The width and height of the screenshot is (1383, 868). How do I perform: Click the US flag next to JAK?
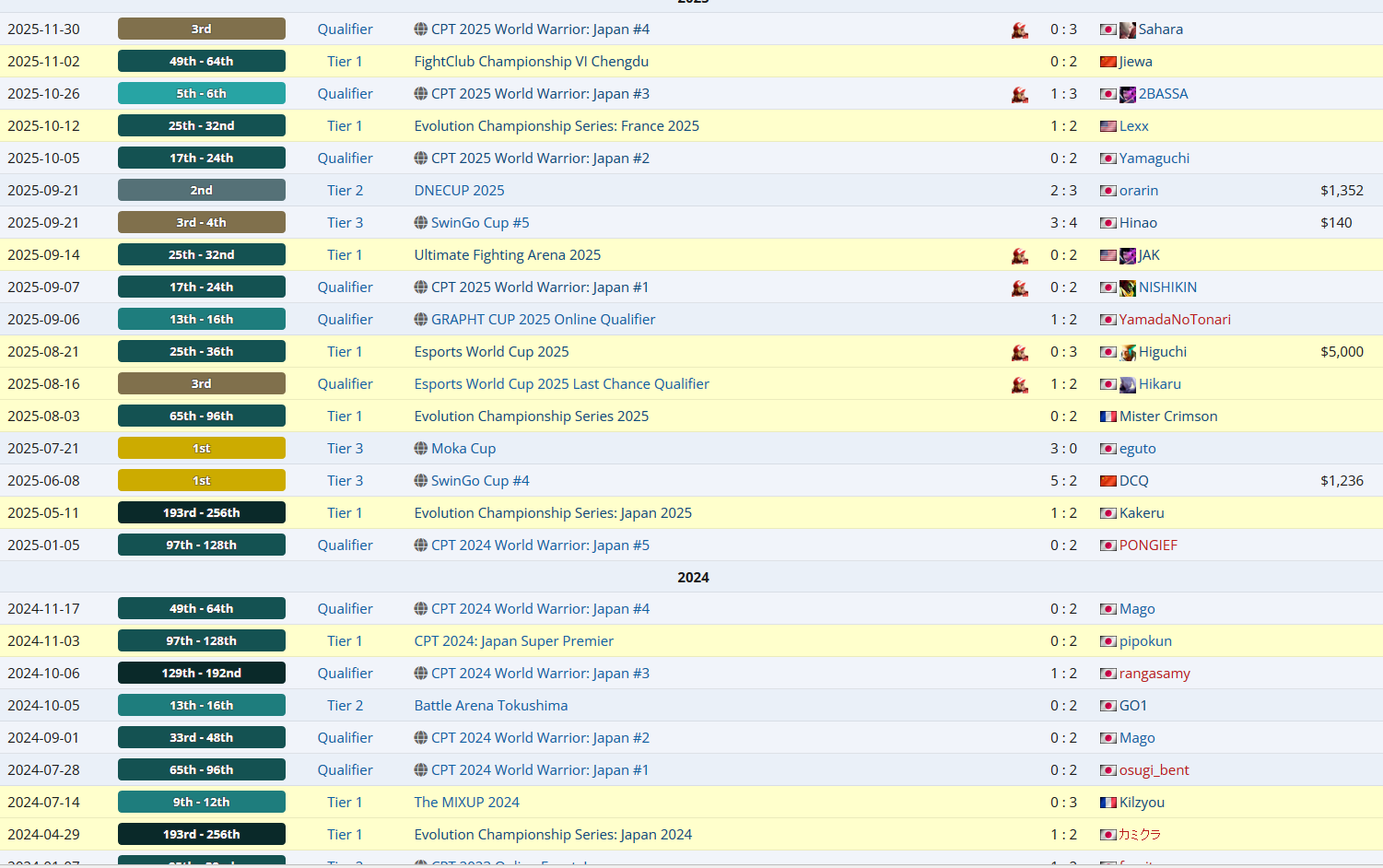click(x=1108, y=255)
